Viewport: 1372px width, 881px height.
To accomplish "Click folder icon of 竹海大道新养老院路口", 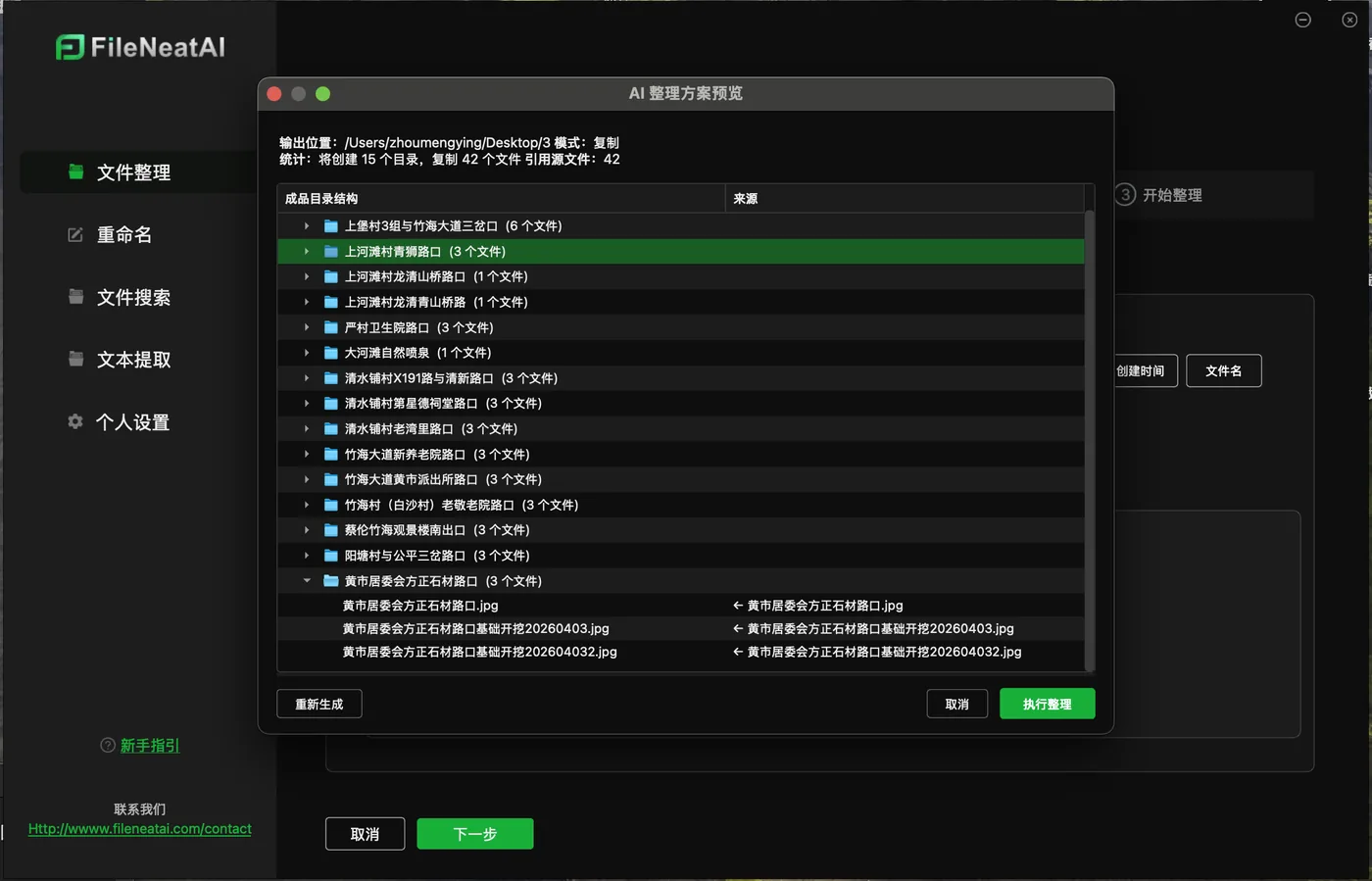I will pos(331,455).
